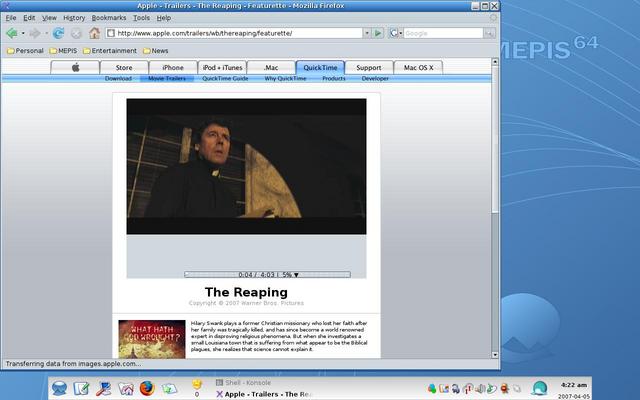Open the search engine selector dropdown
Viewport: 640px width, 400px height.
click(396, 33)
